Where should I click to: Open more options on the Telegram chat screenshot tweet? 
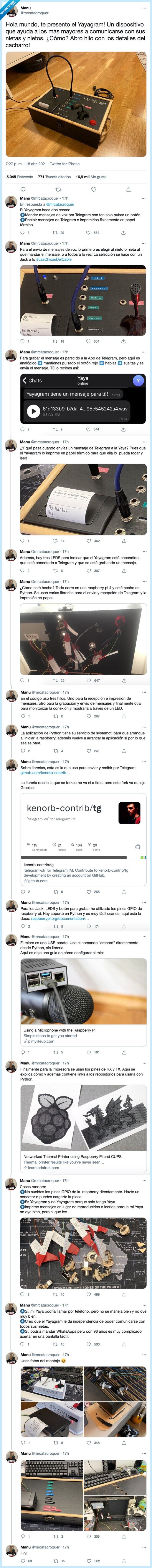point(144,352)
